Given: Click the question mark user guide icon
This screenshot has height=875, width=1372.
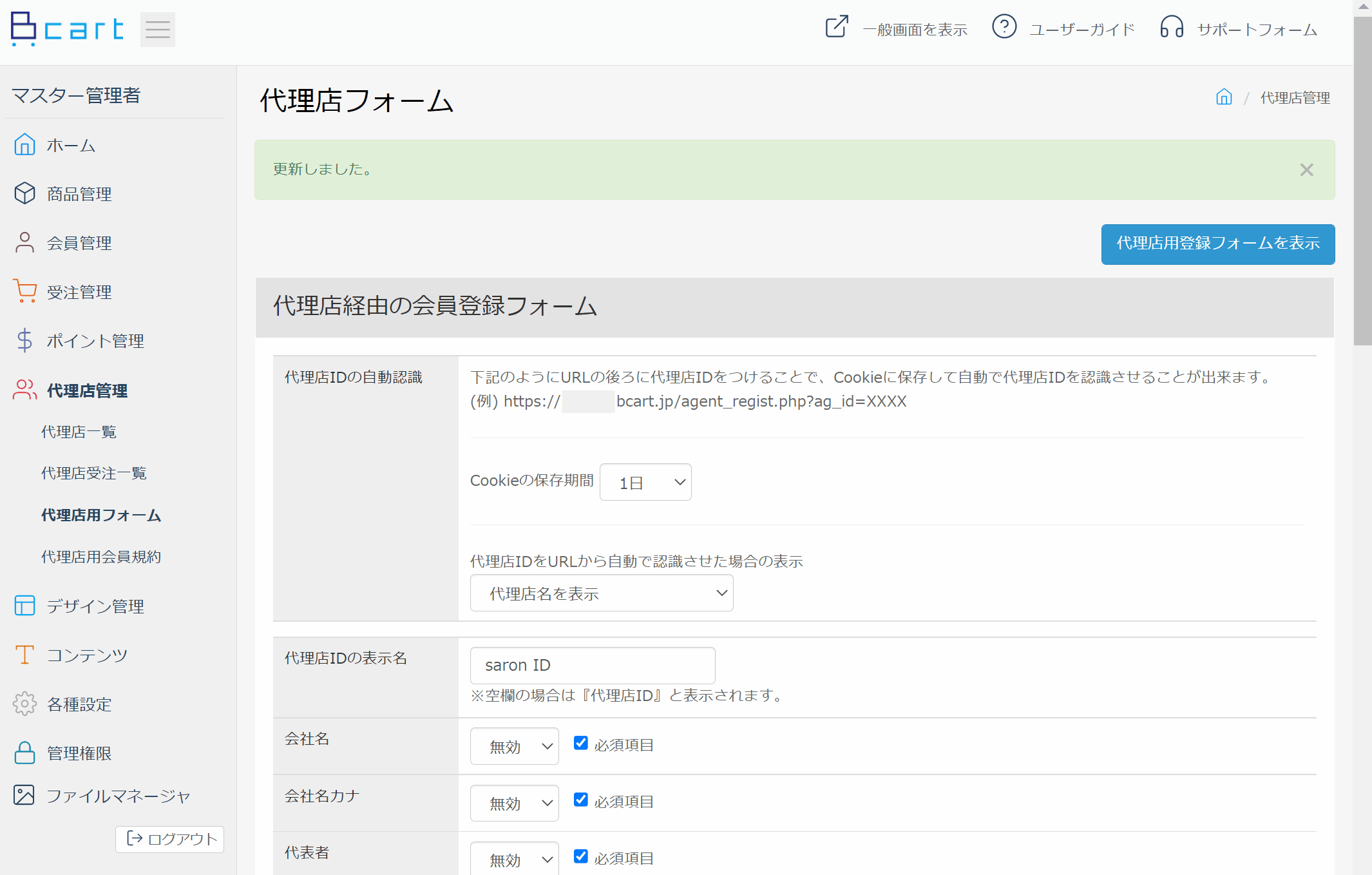Looking at the screenshot, I should tap(1004, 27).
